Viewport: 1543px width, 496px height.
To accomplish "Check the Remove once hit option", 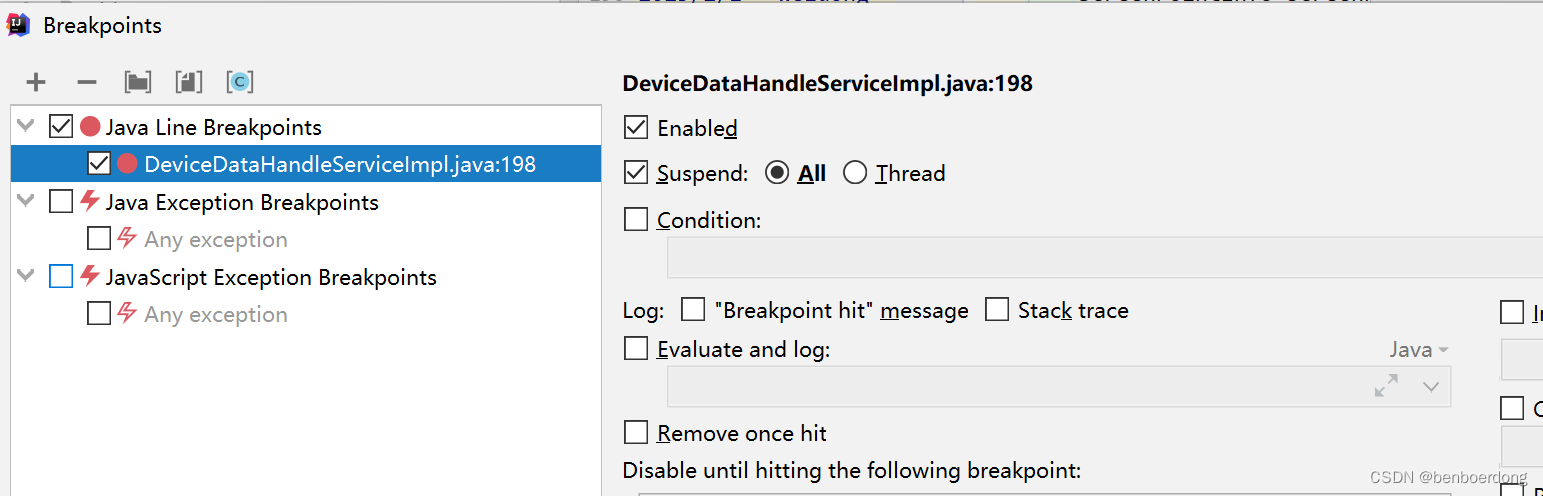I will pyautogui.click(x=636, y=433).
